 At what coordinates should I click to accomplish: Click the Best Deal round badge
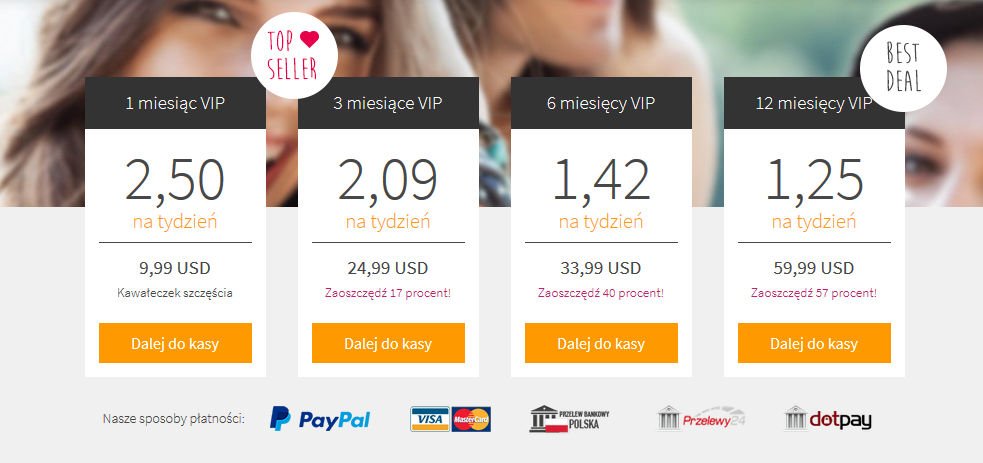903,68
